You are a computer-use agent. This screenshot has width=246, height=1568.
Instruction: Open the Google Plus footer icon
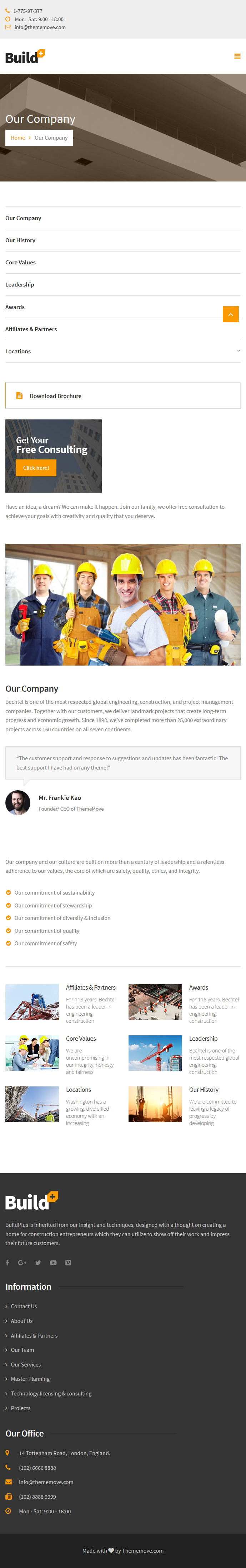(22, 1263)
